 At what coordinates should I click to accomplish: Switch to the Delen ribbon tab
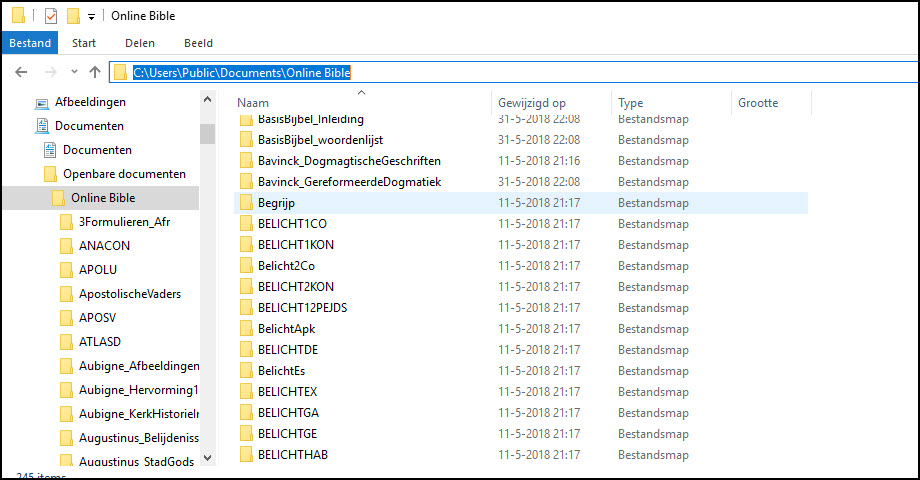[x=140, y=43]
